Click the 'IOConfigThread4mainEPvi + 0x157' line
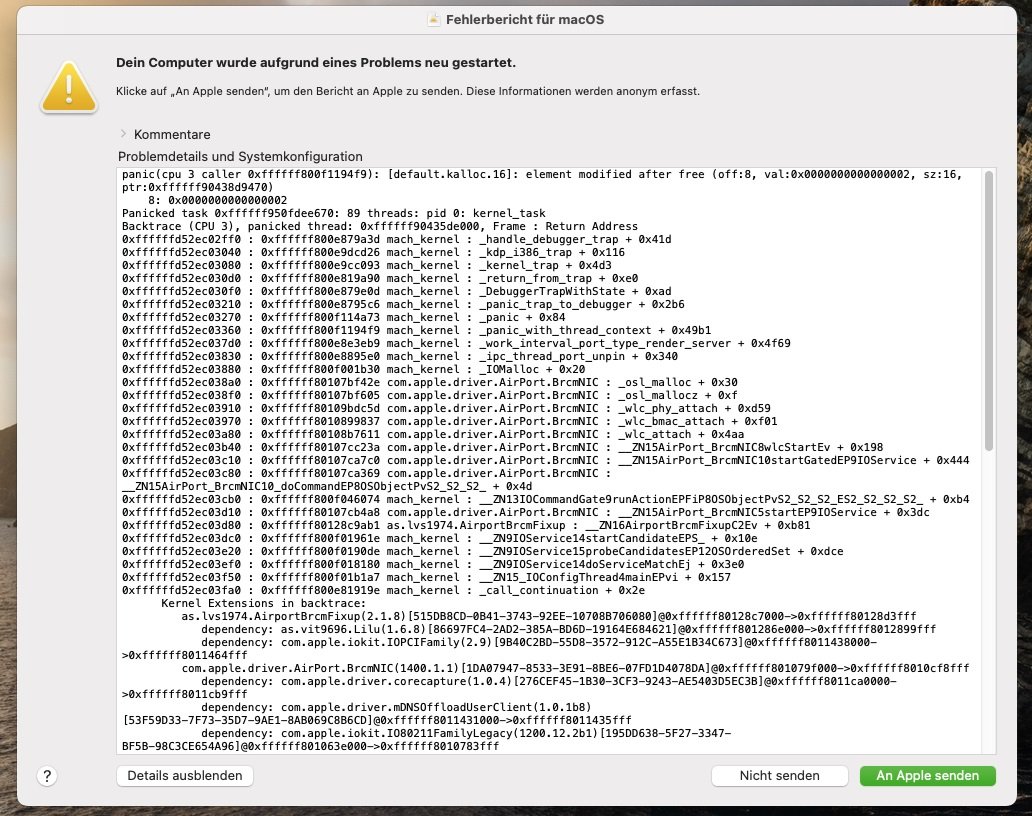Screen dimensions: 1032x816 [426, 577]
